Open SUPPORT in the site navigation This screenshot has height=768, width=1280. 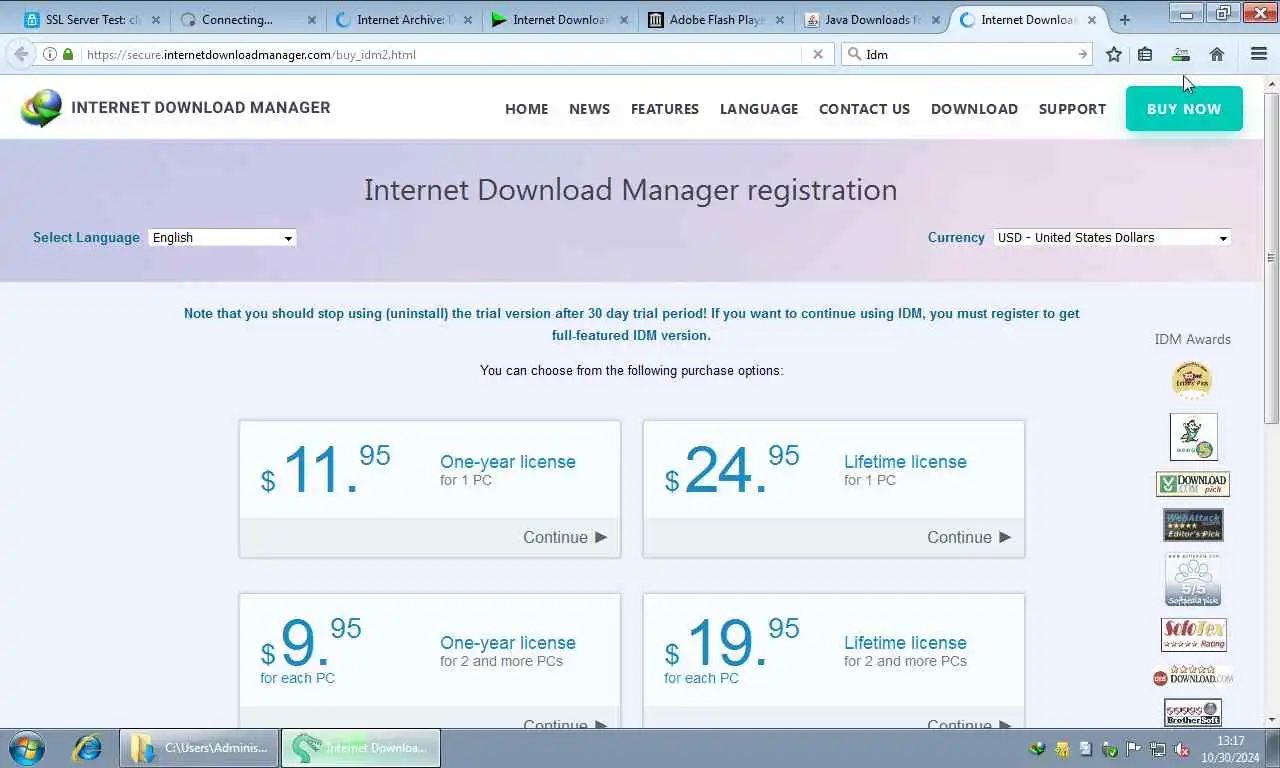tap(1072, 109)
